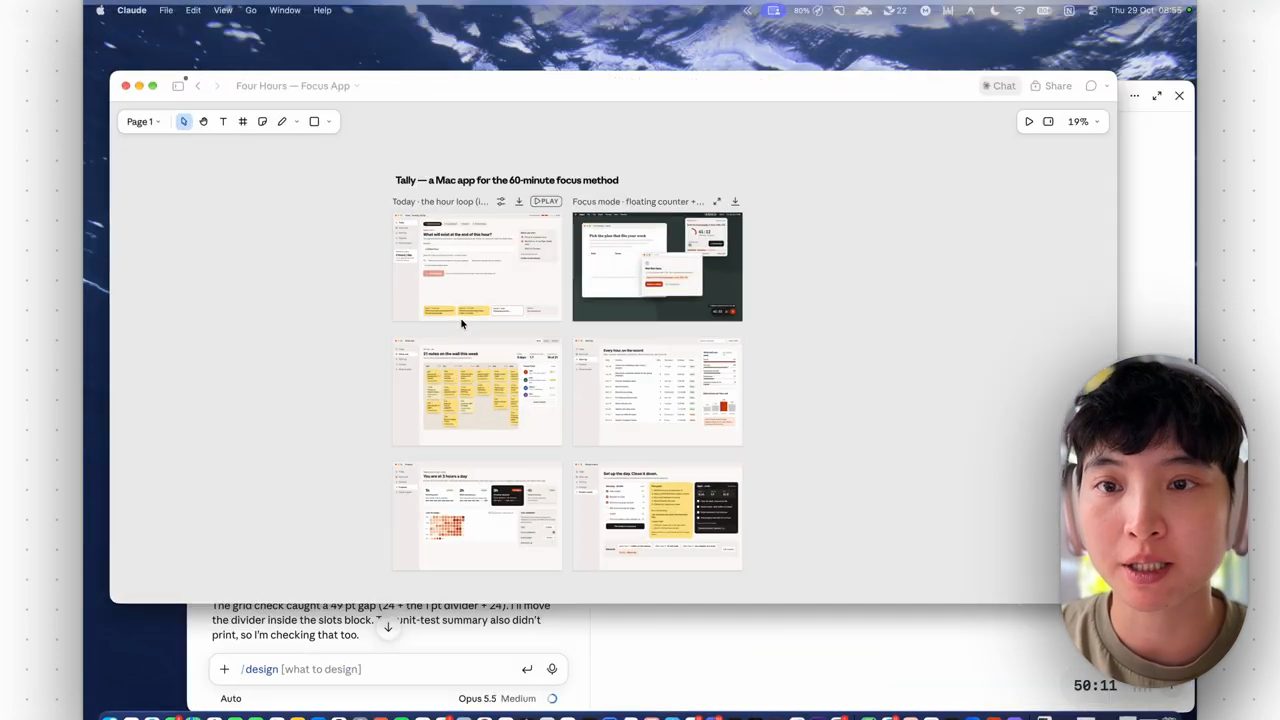Screen dimensions: 1280x720
Task: Click the Share button
Action: pyautogui.click(x=1051, y=86)
